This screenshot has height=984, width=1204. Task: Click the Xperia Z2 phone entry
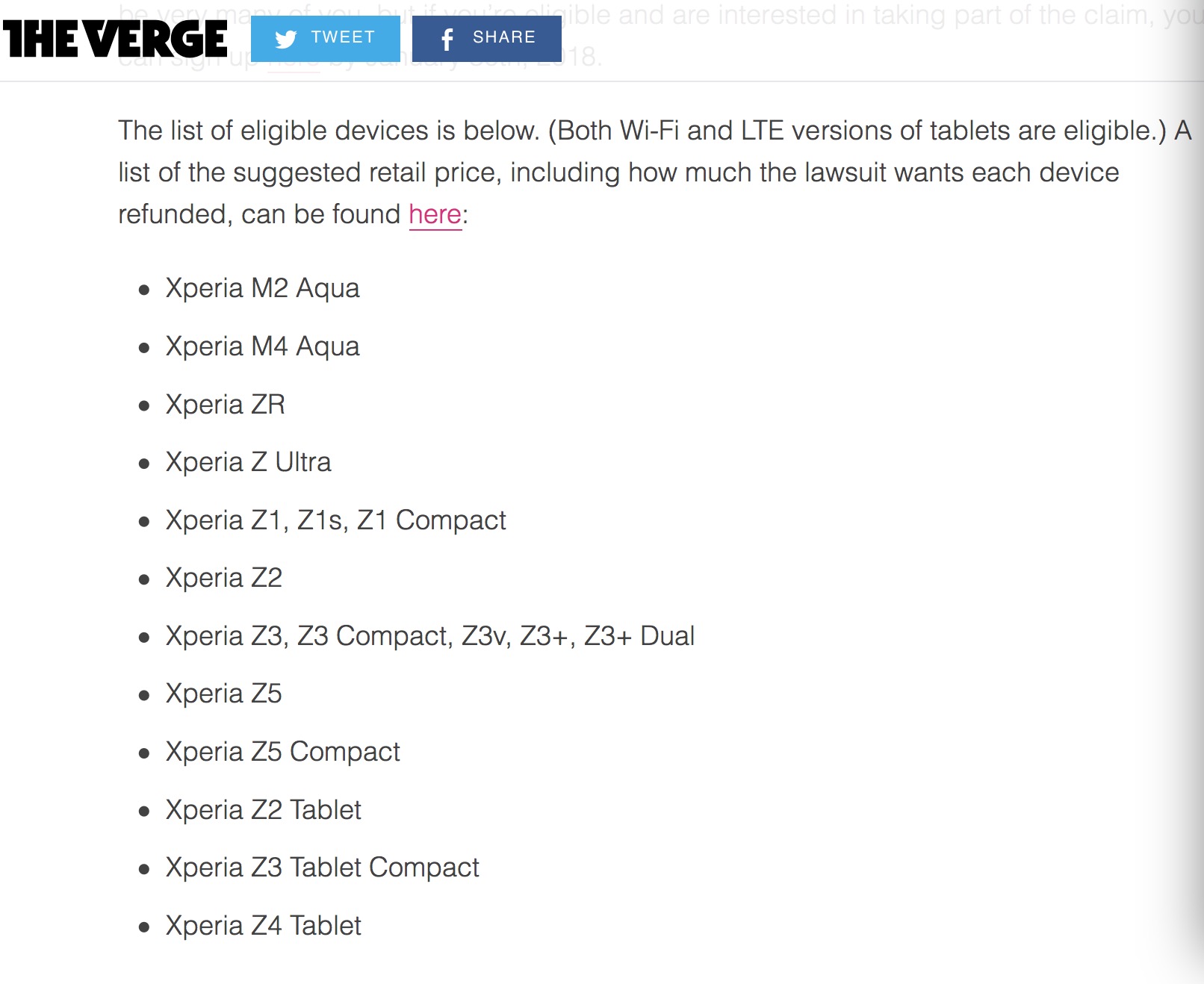coord(223,578)
